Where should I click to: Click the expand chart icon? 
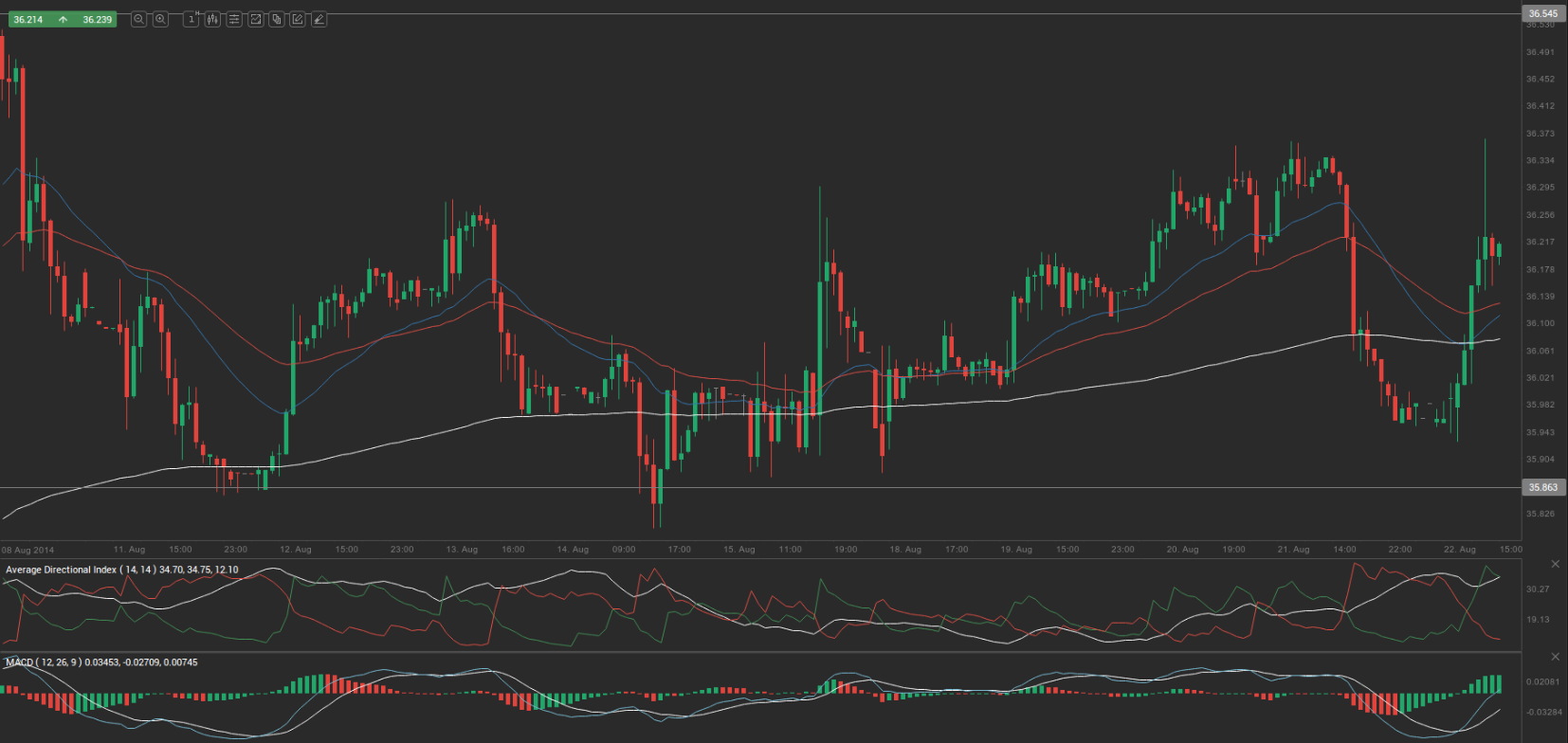pyautogui.click(x=255, y=19)
